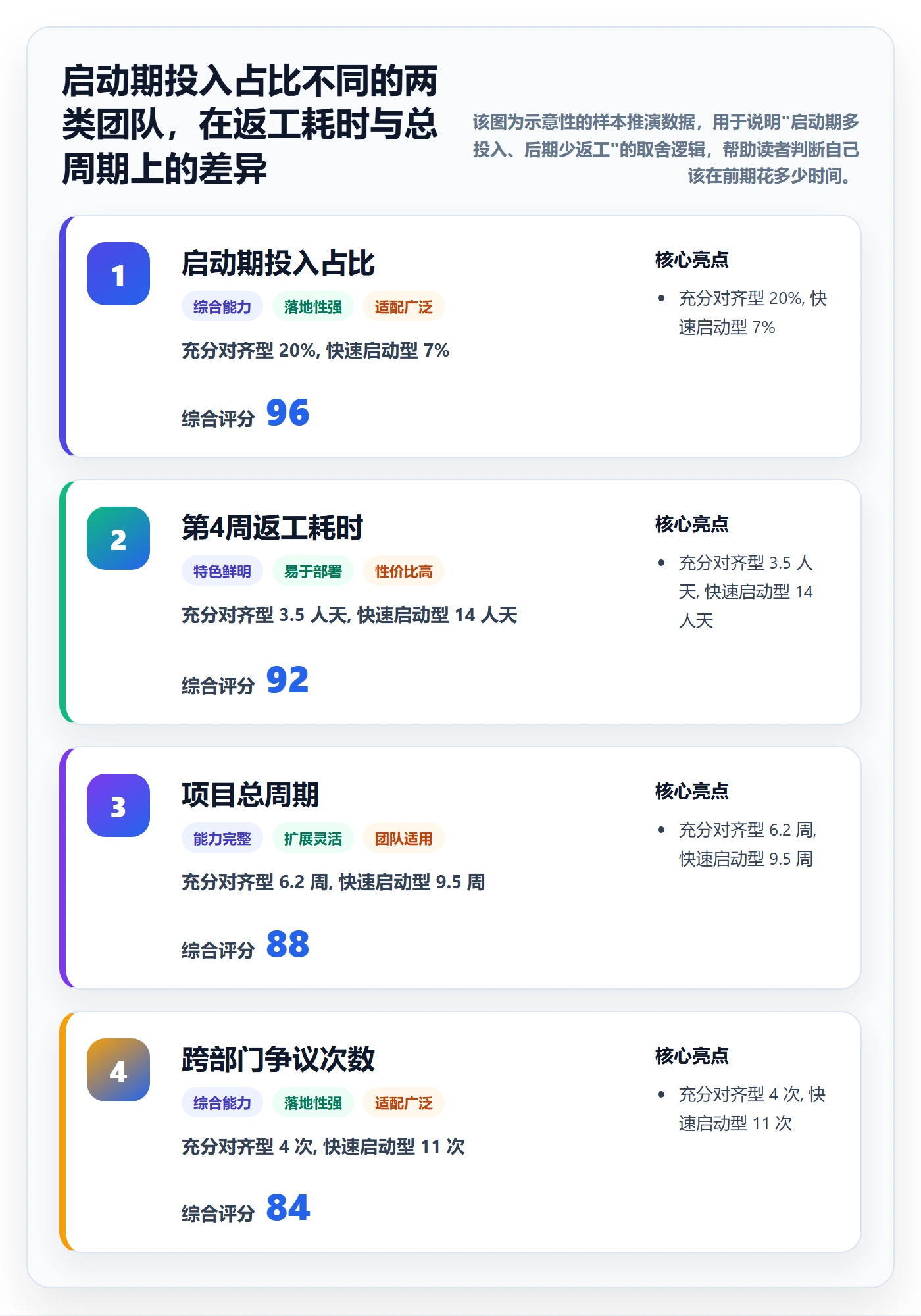The height and width of the screenshot is (1316, 921).
Task: Select the 团队适用 tag
Action: (404, 838)
